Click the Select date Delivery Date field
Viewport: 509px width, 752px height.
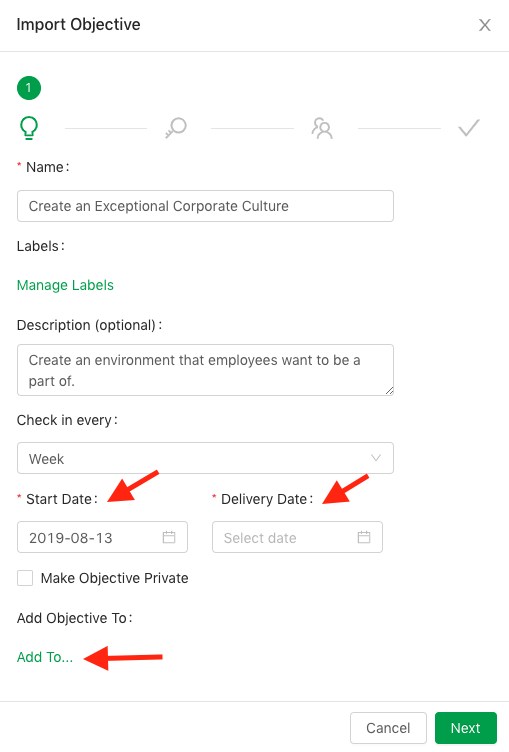point(297,537)
